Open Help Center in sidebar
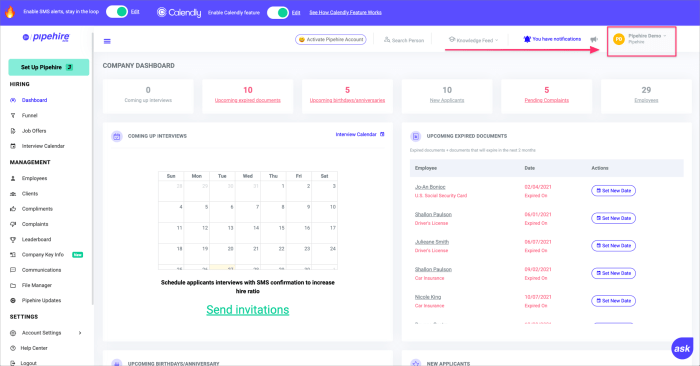Screen dimensions: 700x366 [x=34, y=348]
